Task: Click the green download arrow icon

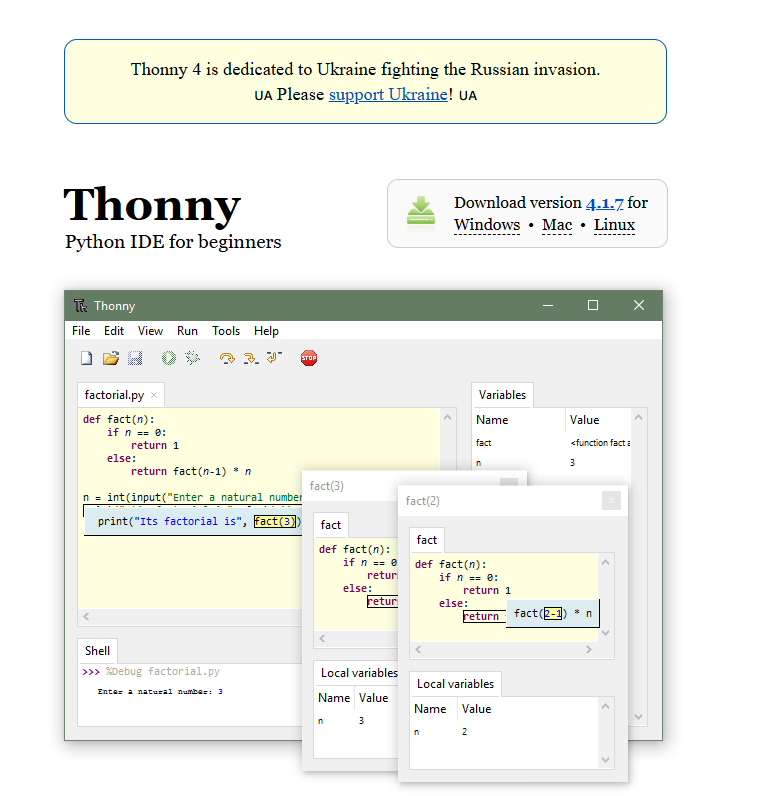Action: coord(421,212)
